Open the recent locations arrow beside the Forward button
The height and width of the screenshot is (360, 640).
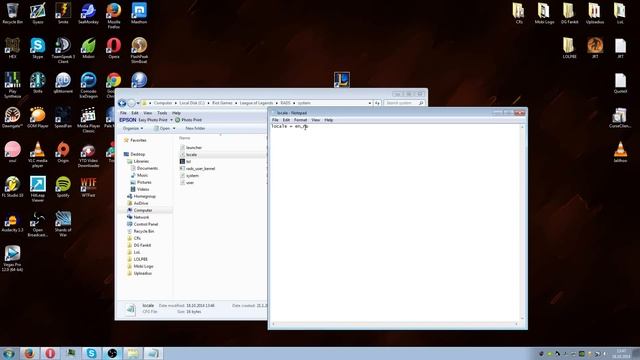[138, 103]
